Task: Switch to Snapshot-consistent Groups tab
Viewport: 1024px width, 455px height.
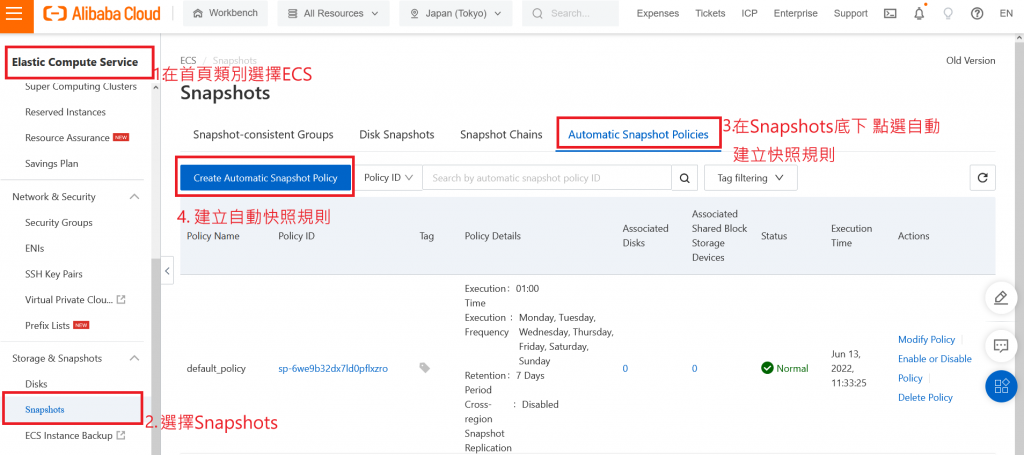Action: coord(263,134)
